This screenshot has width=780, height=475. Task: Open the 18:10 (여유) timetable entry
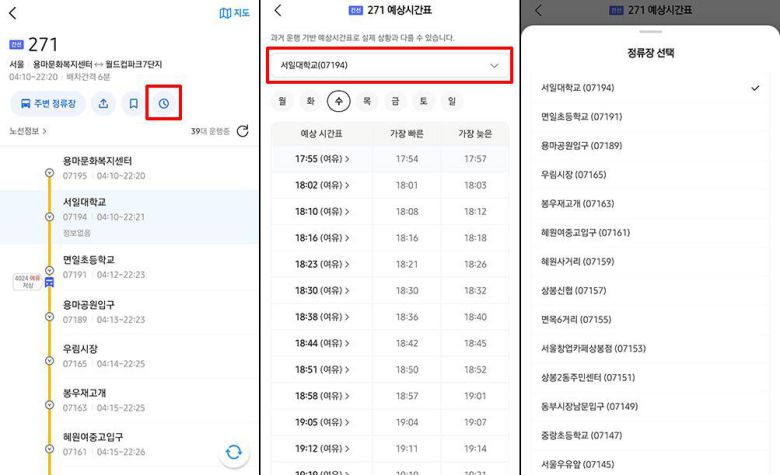click(322, 211)
